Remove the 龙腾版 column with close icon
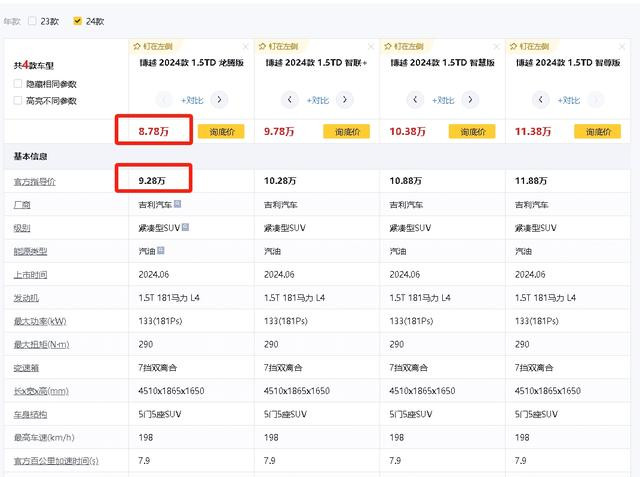The width and height of the screenshot is (640, 477). (x=245, y=47)
